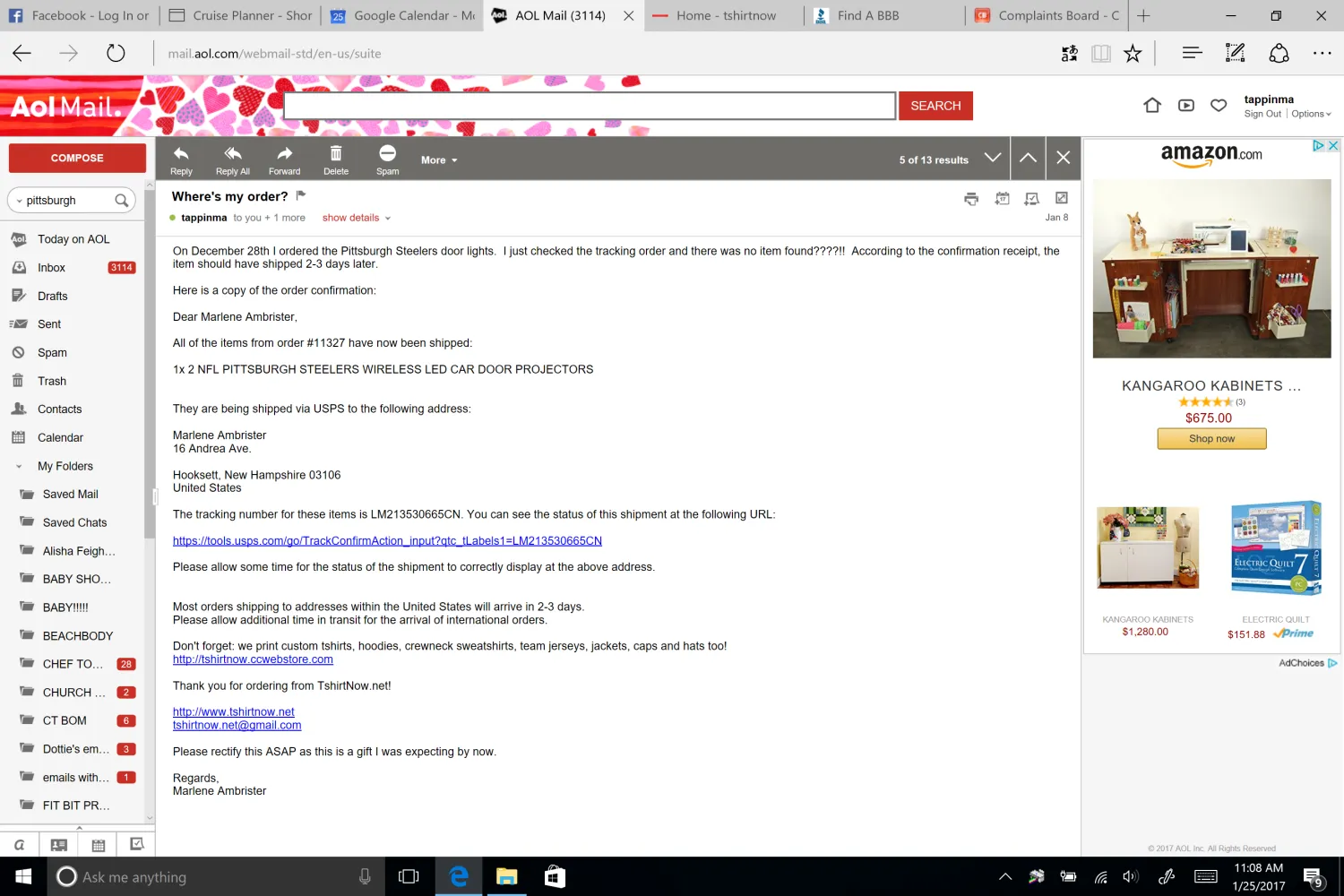This screenshot has height=896, width=1344.
Task: Open the Options dropdown
Action: point(1311,114)
